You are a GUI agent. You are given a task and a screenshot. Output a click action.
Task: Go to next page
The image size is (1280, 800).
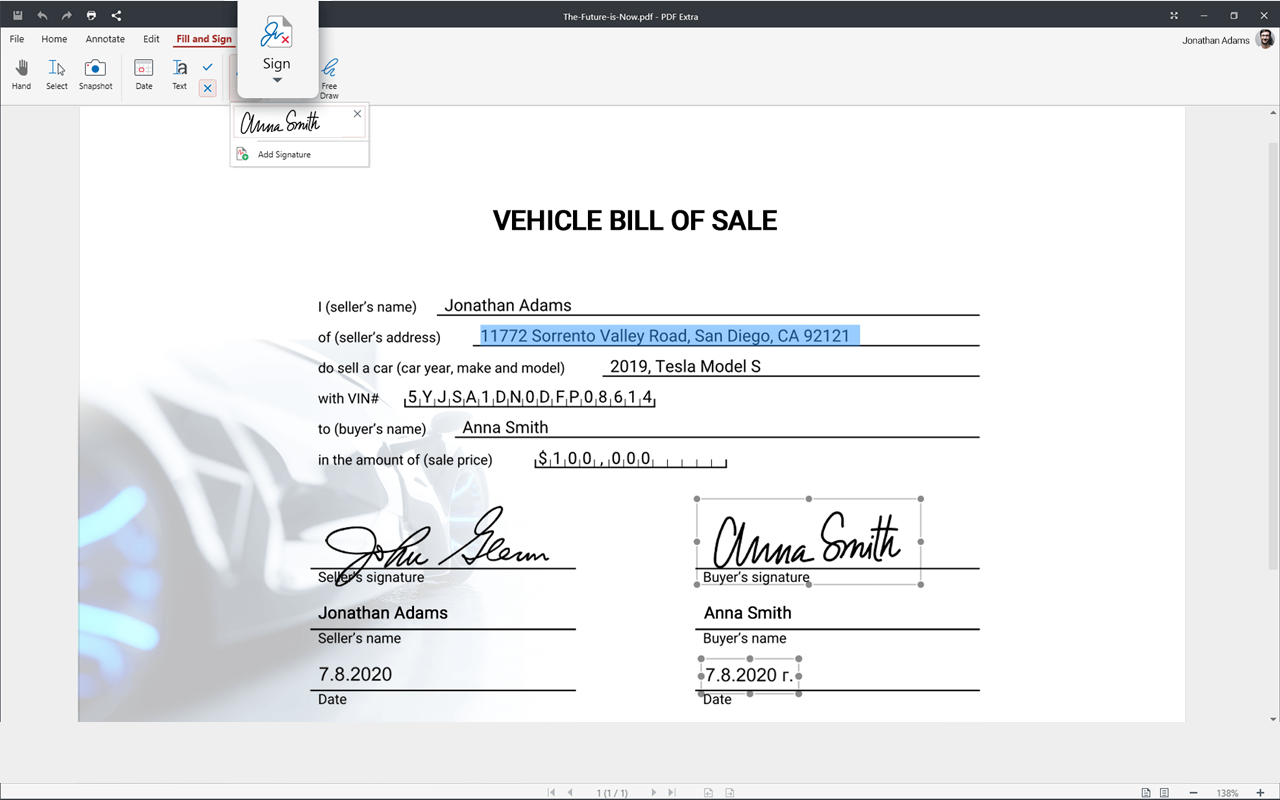[x=654, y=792]
